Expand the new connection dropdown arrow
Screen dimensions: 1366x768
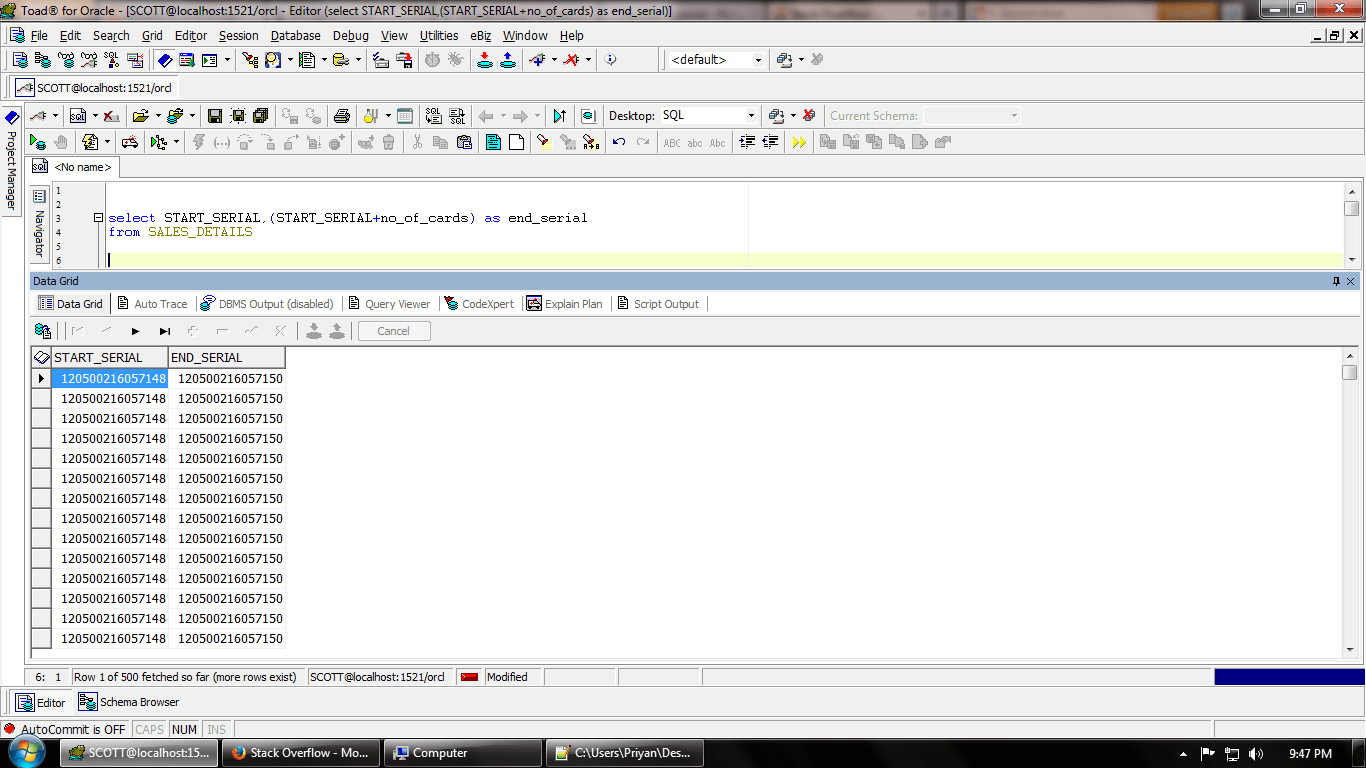55,116
